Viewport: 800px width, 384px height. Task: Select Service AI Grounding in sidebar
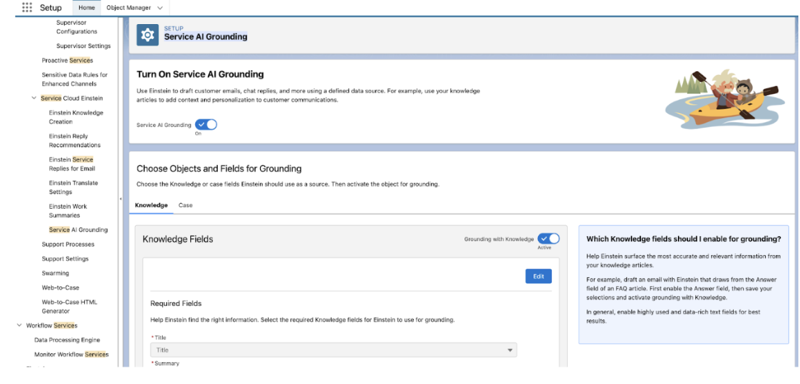click(x=78, y=230)
